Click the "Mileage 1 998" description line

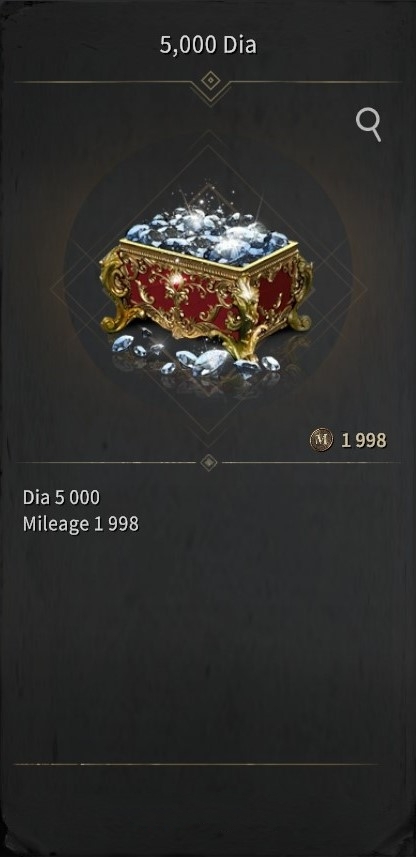click(80, 524)
